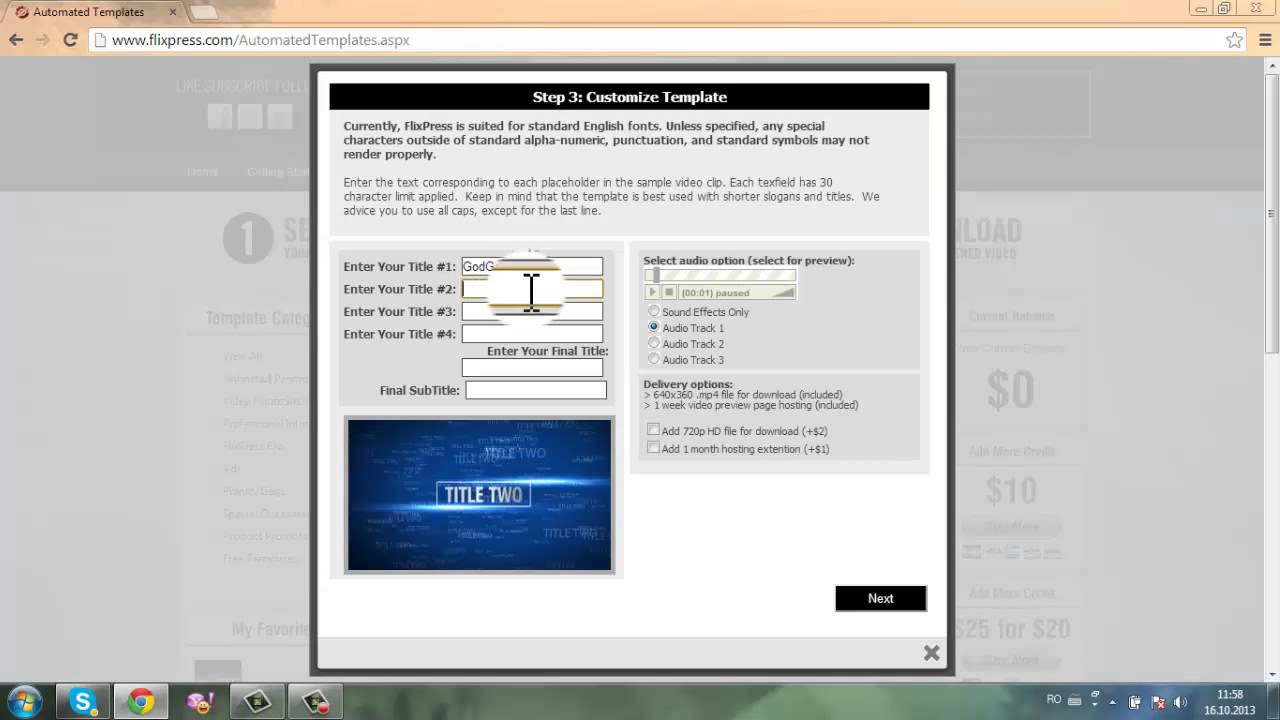Click the "Delivery options:" label
The width and height of the screenshot is (1280, 720).
(x=688, y=384)
